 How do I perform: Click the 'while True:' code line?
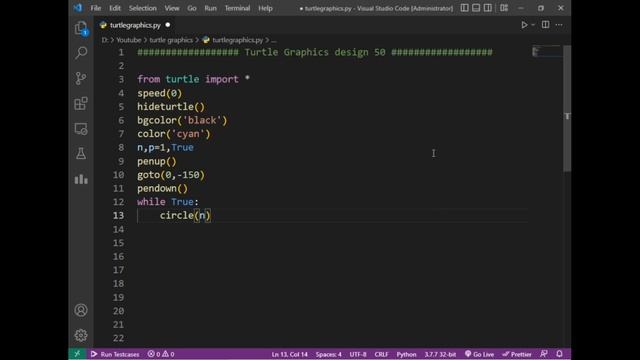click(x=168, y=202)
